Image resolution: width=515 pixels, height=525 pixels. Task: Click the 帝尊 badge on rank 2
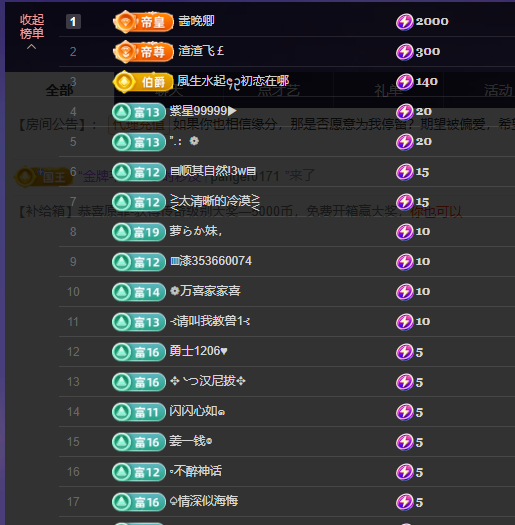143,52
